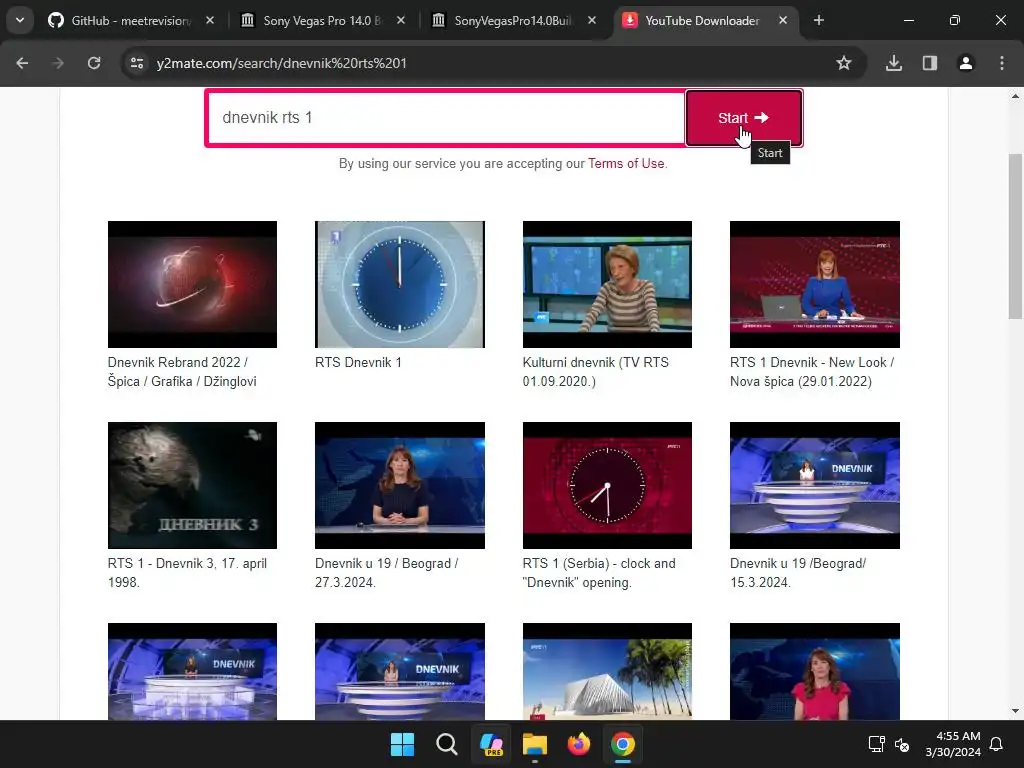Viewport: 1024px width, 768px height.
Task: Click the dnevnik rts 1 search field
Action: tap(446, 118)
